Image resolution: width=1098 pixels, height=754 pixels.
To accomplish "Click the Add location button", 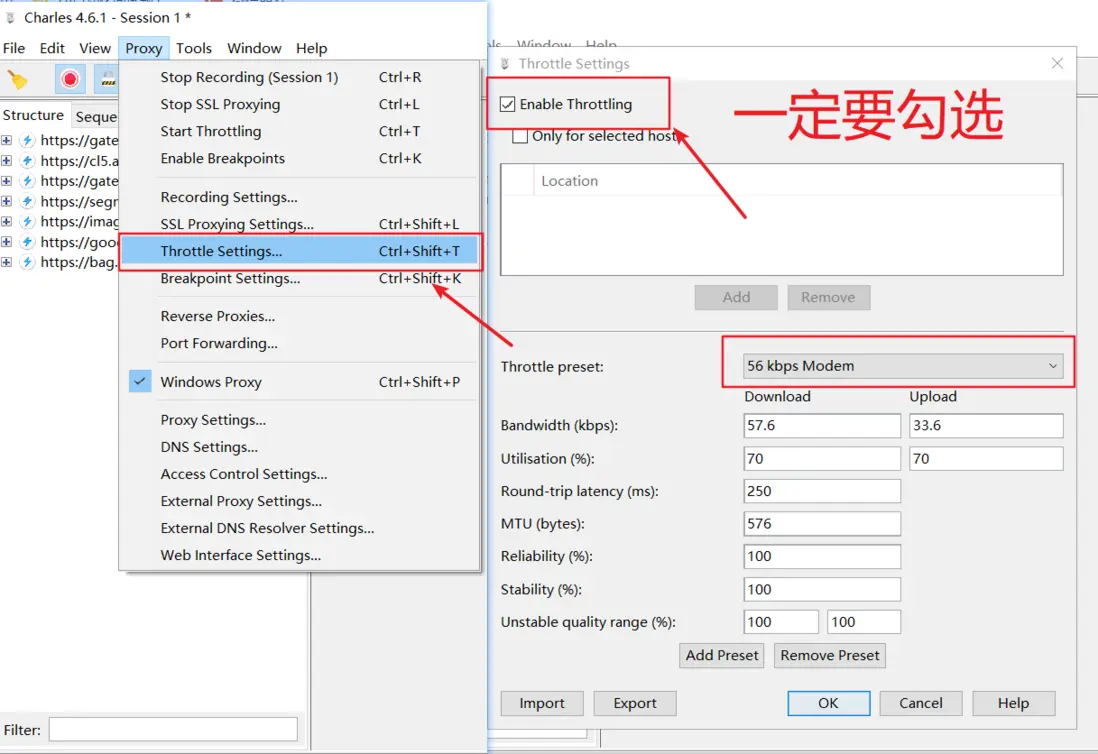I will pyautogui.click(x=736, y=298).
